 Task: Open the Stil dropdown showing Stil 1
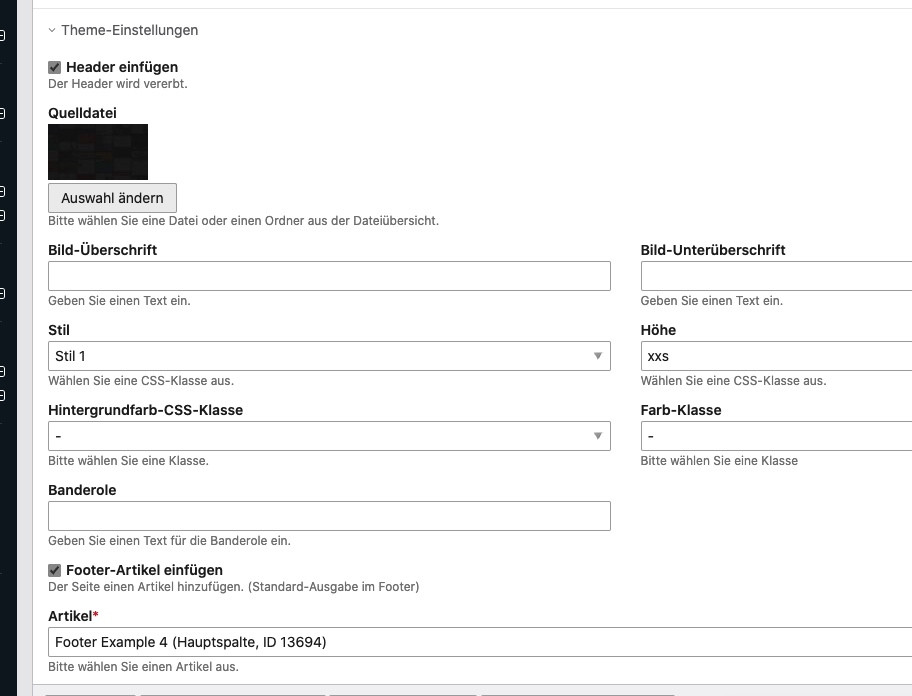click(329, 357)
